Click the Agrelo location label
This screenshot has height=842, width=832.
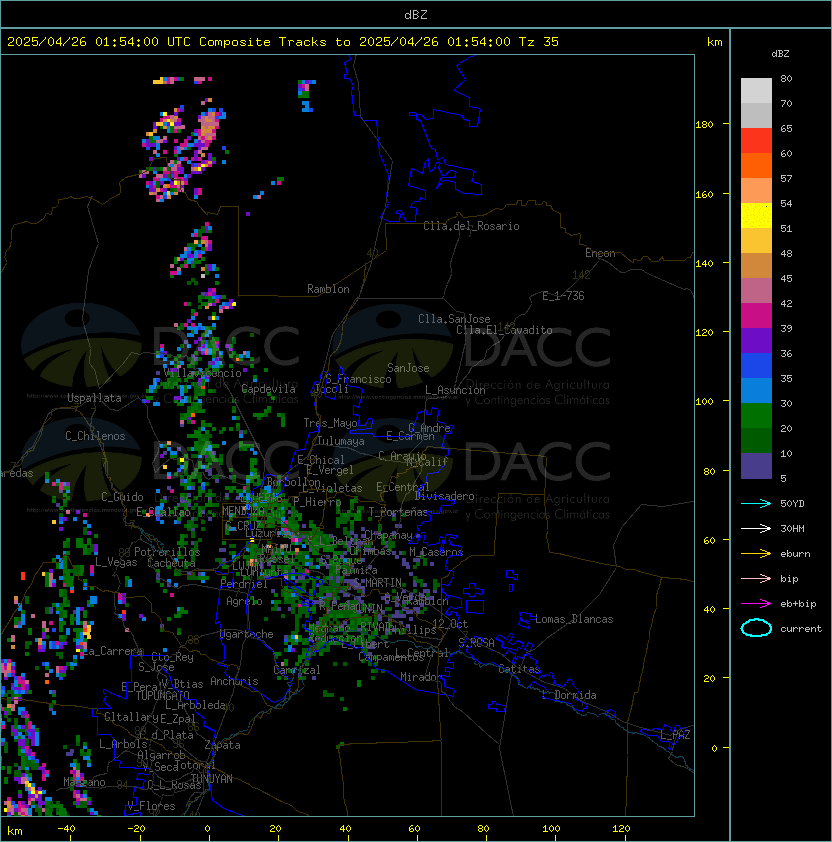(244, 601)
